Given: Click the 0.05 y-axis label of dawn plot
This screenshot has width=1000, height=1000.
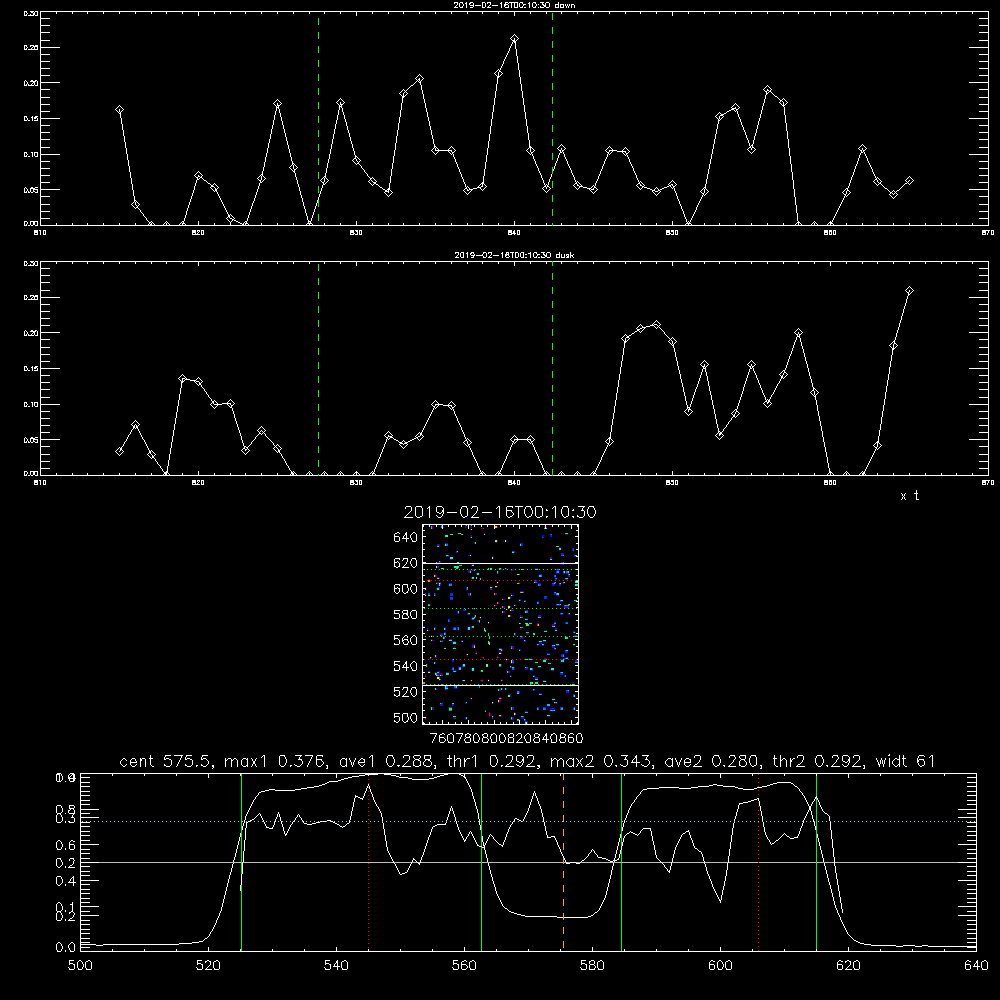Looking at the screenshot, I should pos(31,190).
